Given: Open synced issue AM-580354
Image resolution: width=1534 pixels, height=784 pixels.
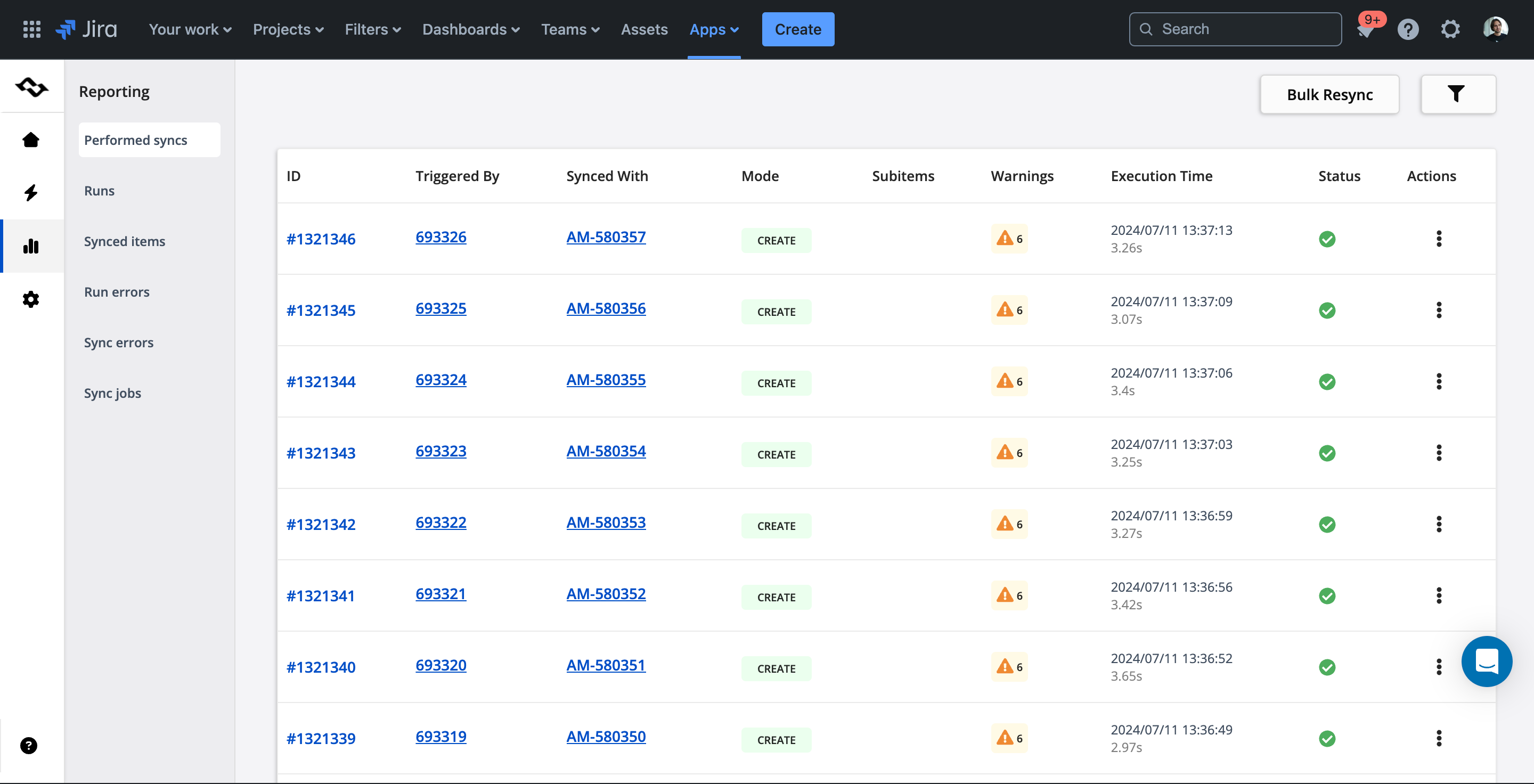Looking at the screenshot, I should [606, 451].
